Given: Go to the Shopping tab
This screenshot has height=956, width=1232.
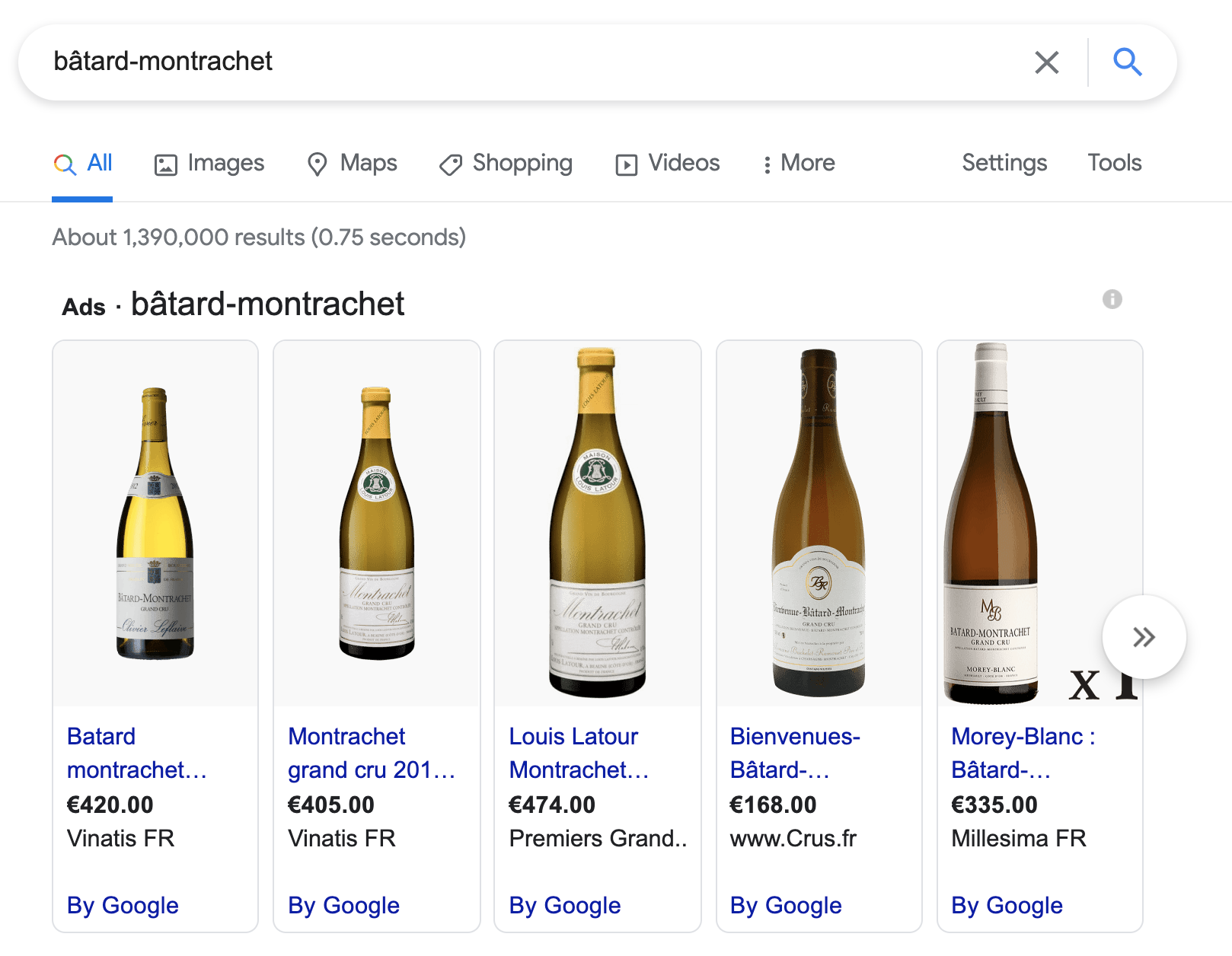Looking at the screenshot, I should pyautogui.click(x=506, y=163).
